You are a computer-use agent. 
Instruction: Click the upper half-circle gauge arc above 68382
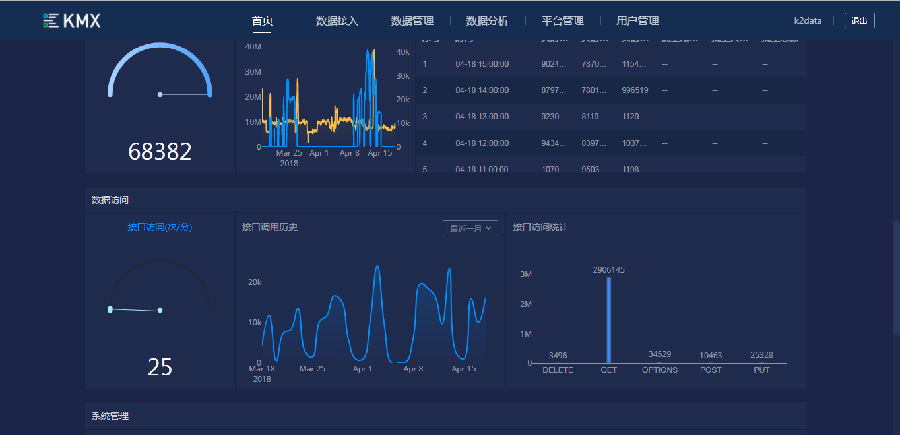[160, 67]
